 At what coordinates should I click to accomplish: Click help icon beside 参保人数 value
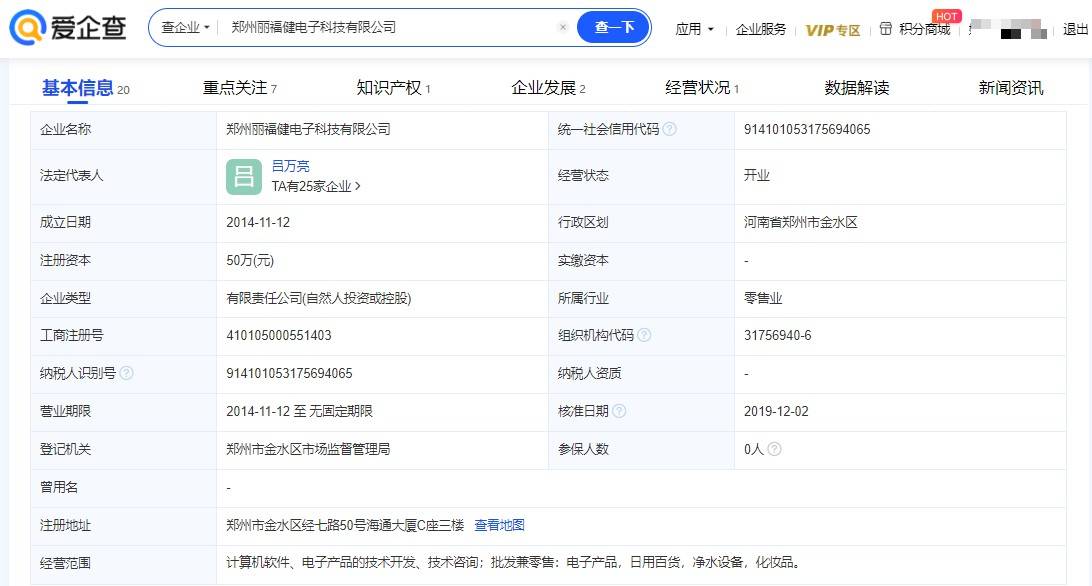point(774,449)
